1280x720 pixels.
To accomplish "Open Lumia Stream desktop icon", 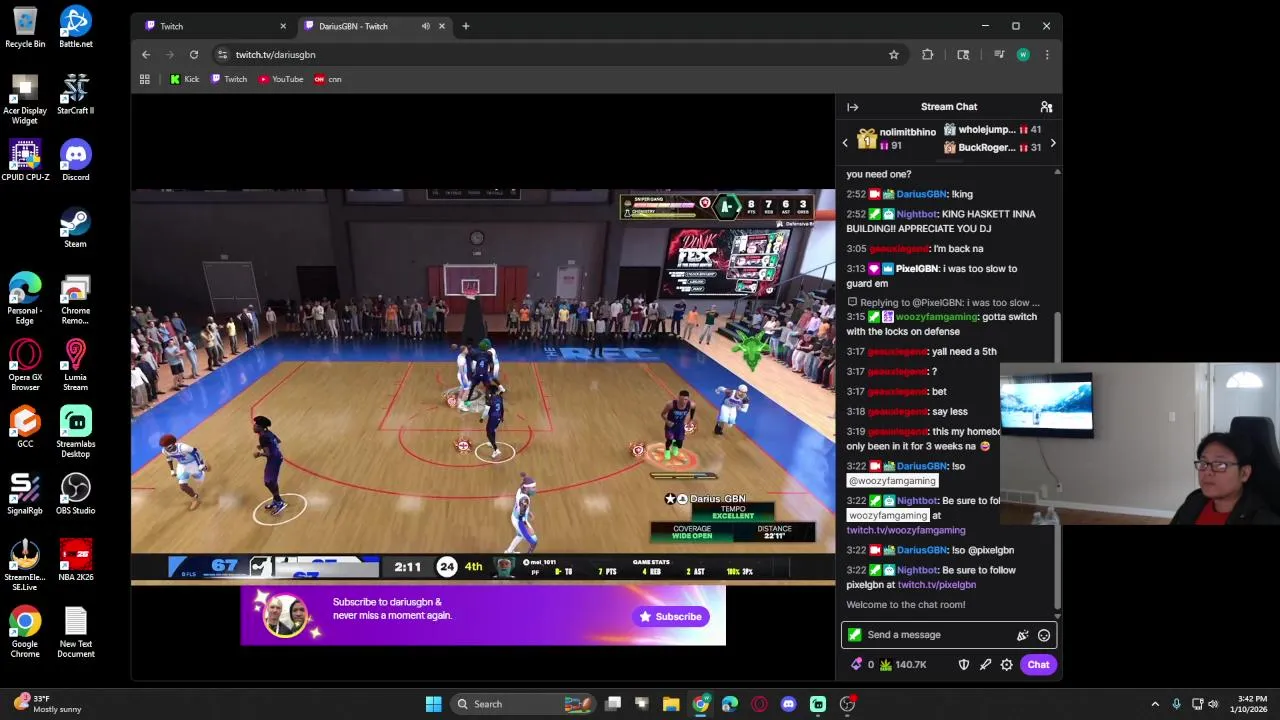I will tap(76, 366).
